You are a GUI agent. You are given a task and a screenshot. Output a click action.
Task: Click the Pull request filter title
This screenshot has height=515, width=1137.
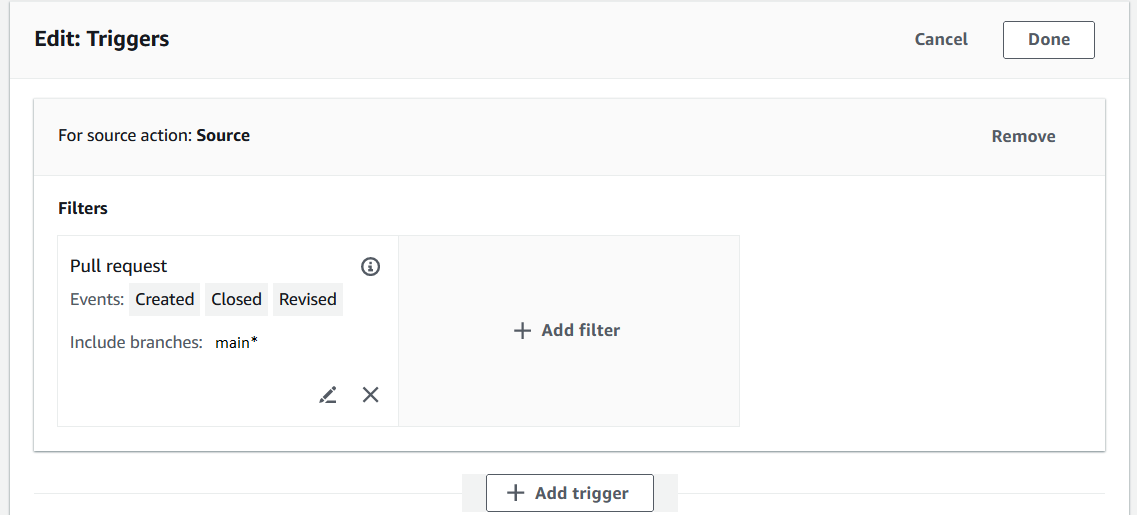tap(118, 266)
